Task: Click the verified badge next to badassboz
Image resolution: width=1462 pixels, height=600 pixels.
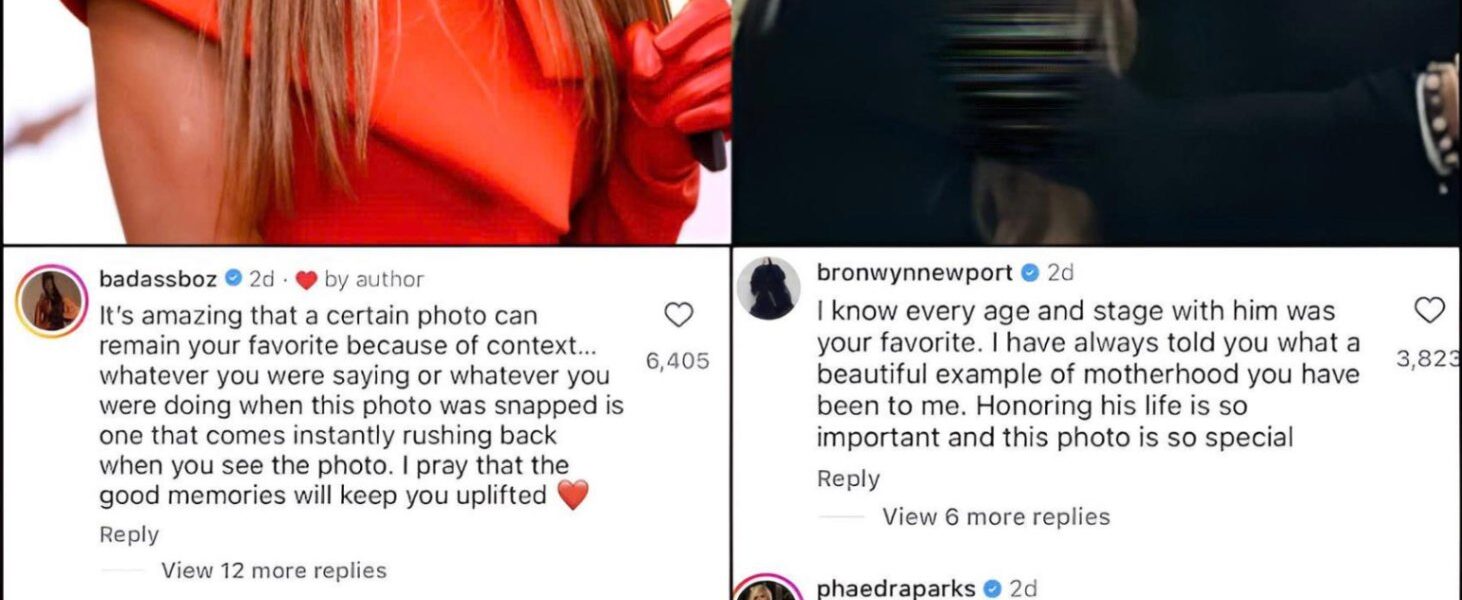Action: pos(232,279)
